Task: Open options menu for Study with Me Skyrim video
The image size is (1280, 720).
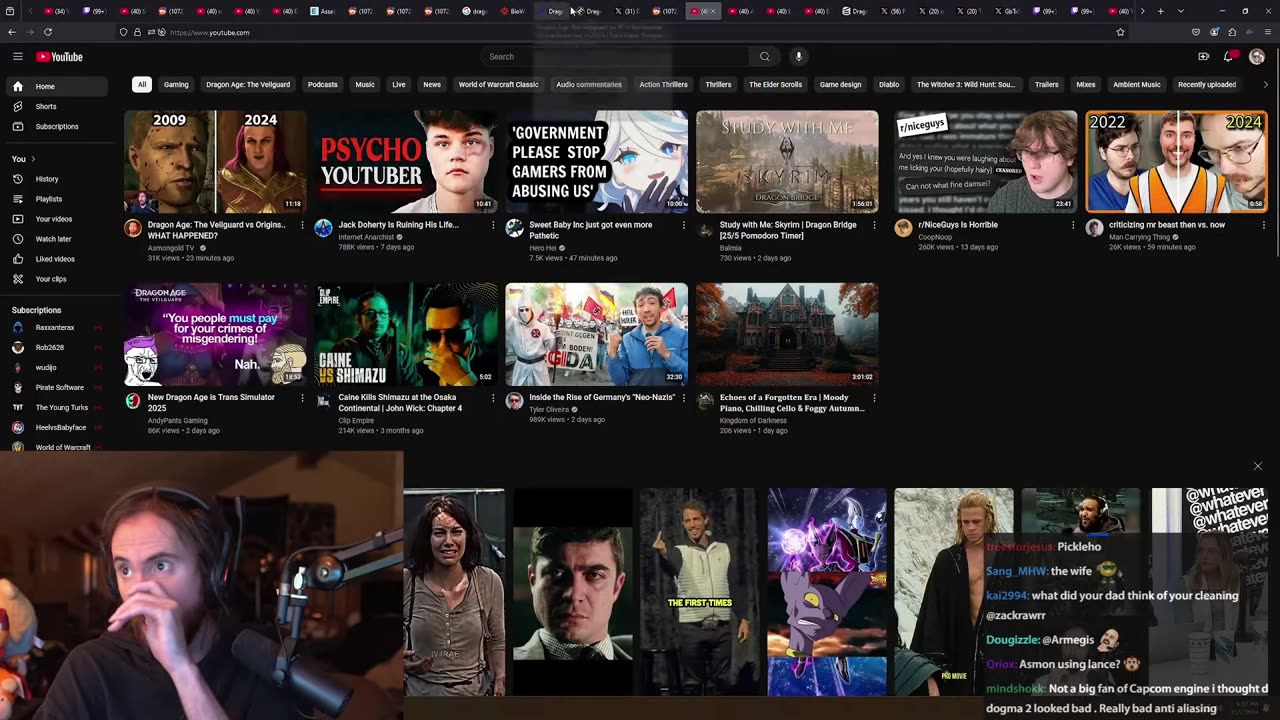Action: (x=874, y=225)
